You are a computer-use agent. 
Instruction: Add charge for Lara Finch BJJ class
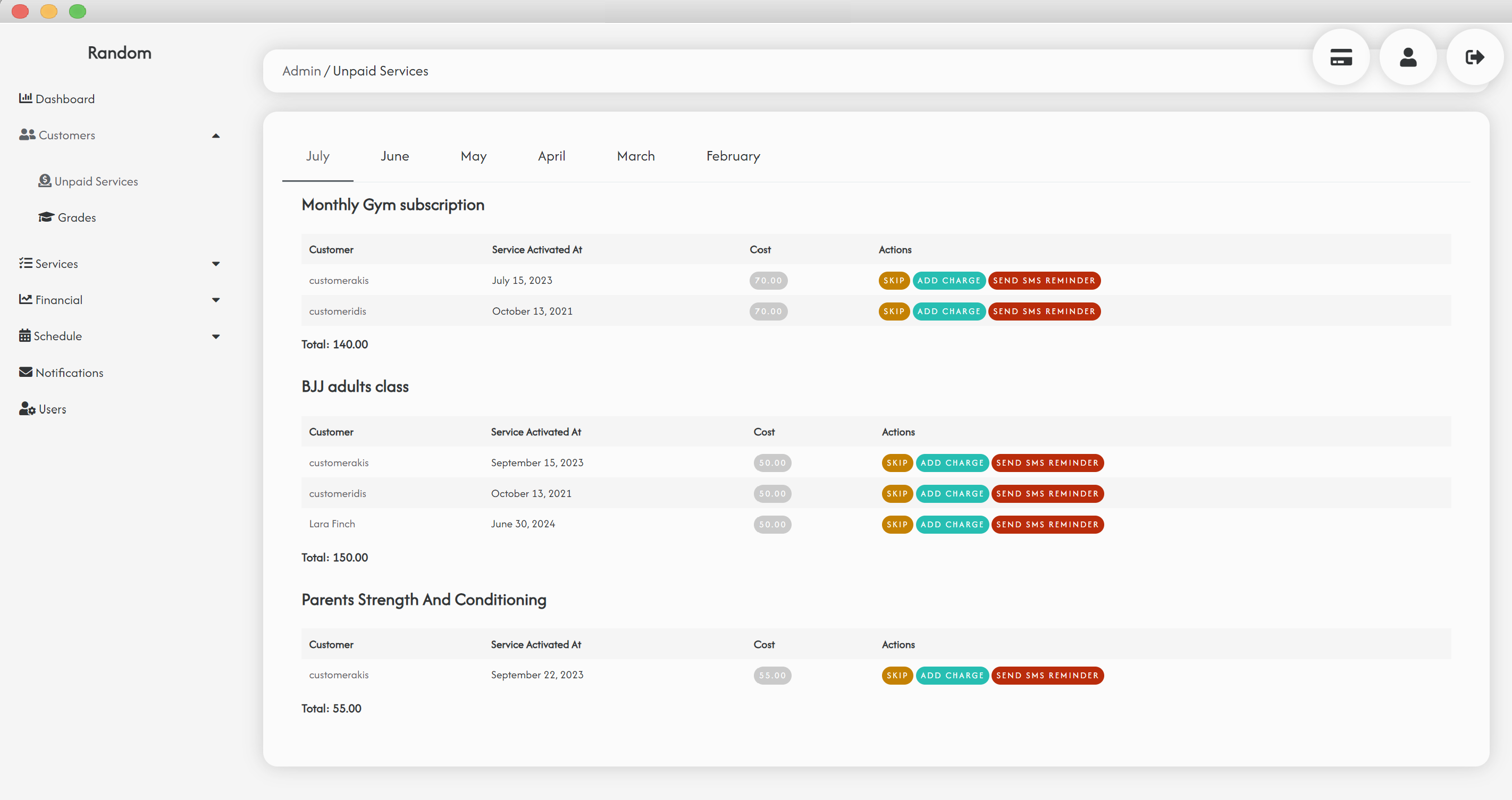952,524
